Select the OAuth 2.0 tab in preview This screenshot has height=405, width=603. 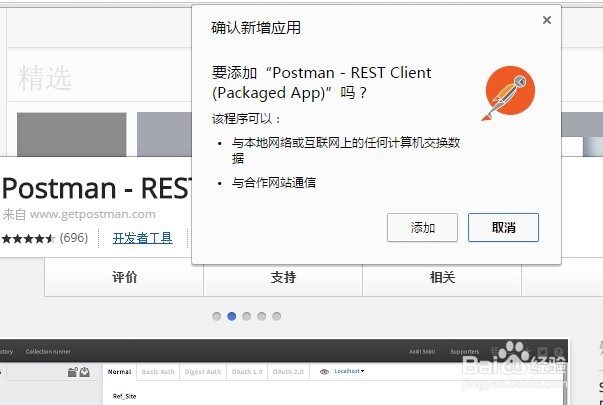tap(288, 372)
